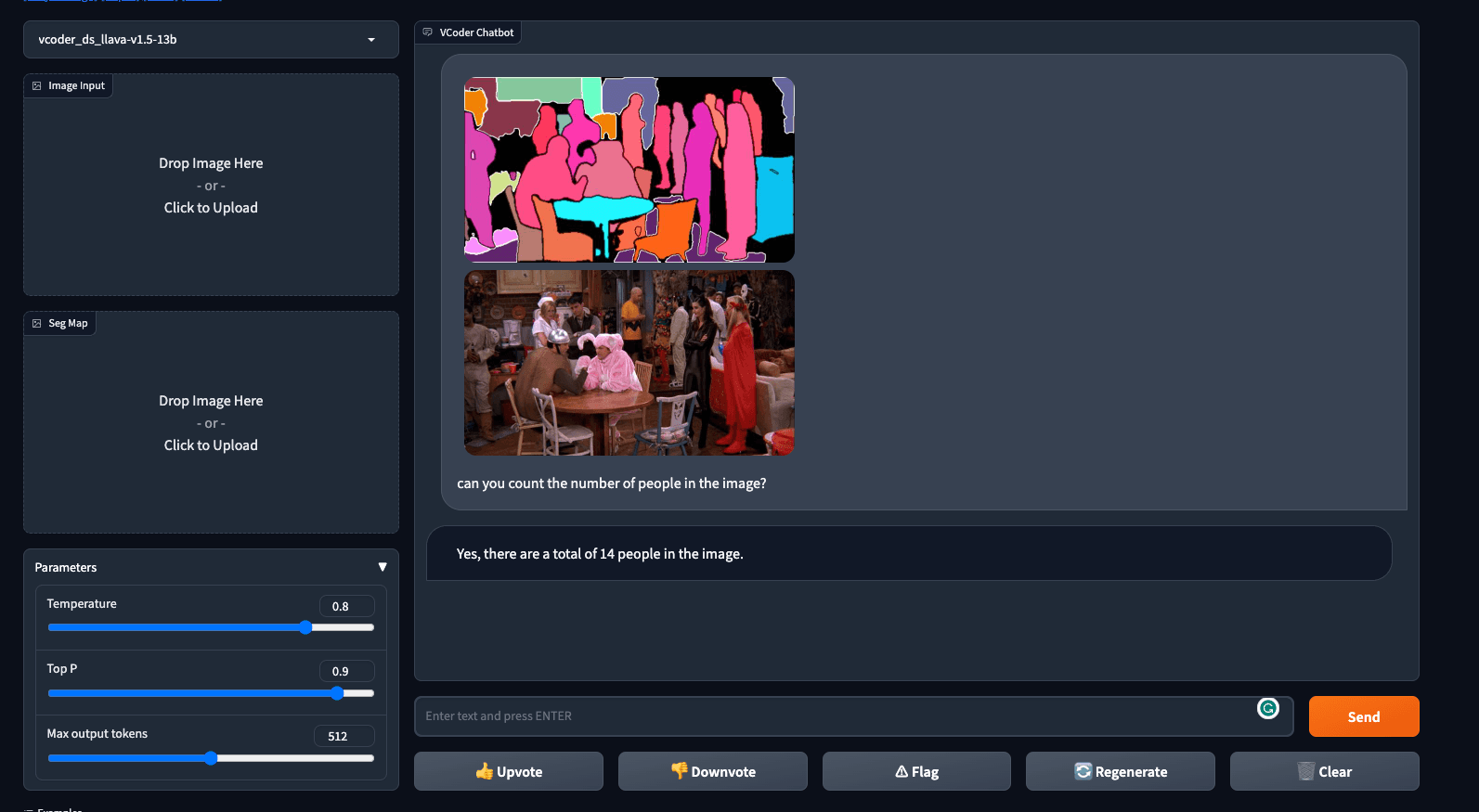Click the Temperature value box 0.8
1479x812 pixels.
[347, 606]
